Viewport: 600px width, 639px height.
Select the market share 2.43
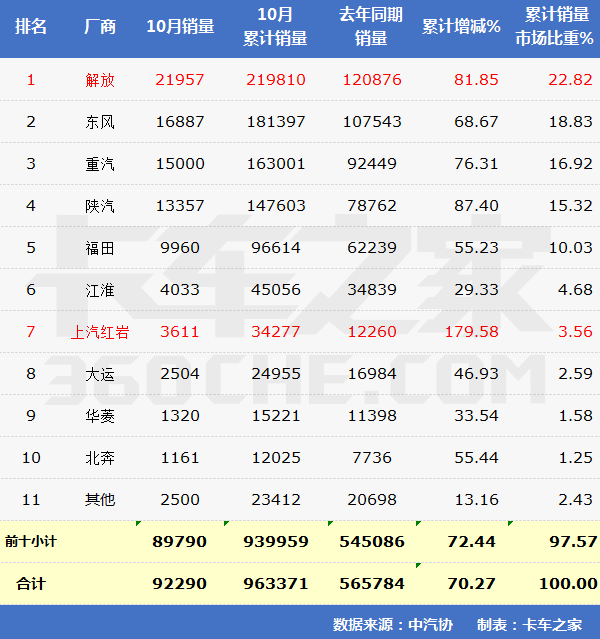pos(575,500)
